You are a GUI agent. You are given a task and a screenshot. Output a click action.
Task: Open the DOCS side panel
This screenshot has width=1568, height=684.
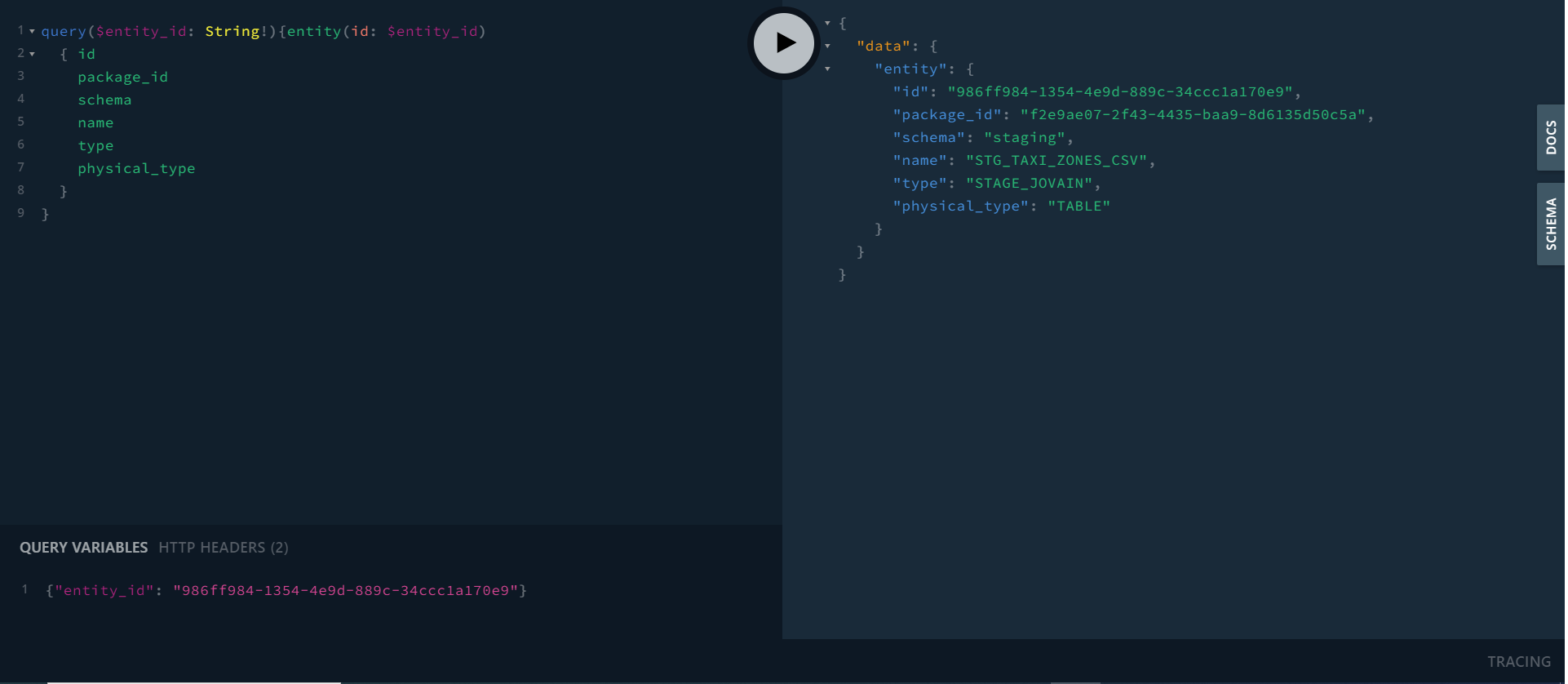(x=1550, y=137)
